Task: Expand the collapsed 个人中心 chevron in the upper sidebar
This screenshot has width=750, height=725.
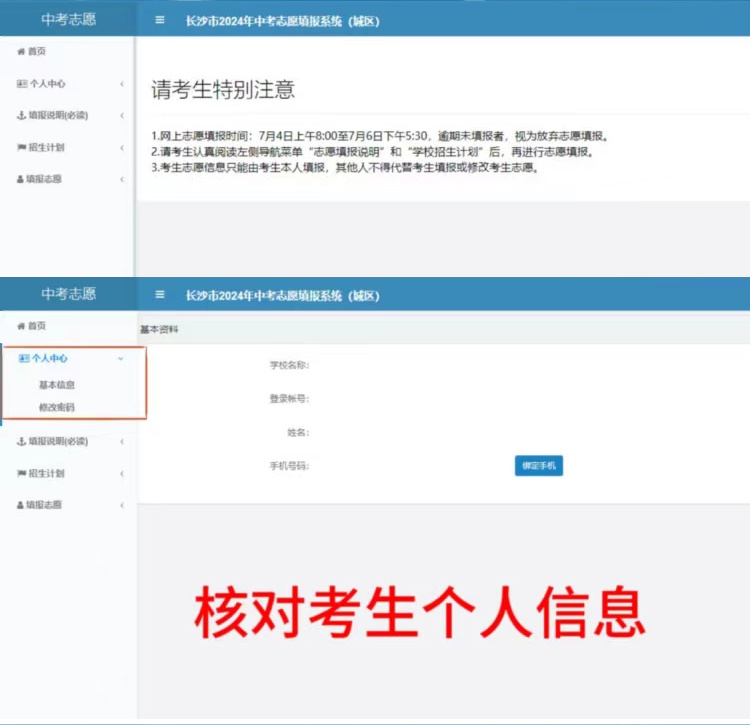Action: [x=121, y=85]
